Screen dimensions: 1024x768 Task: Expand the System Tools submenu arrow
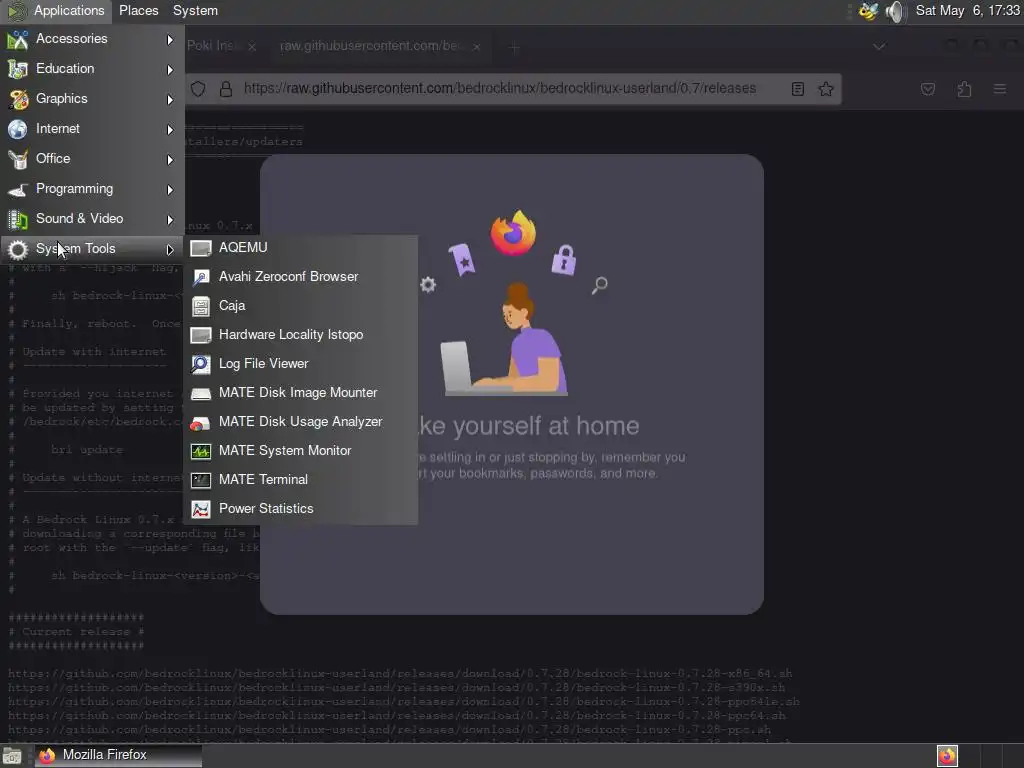click(x=170, y=249)
